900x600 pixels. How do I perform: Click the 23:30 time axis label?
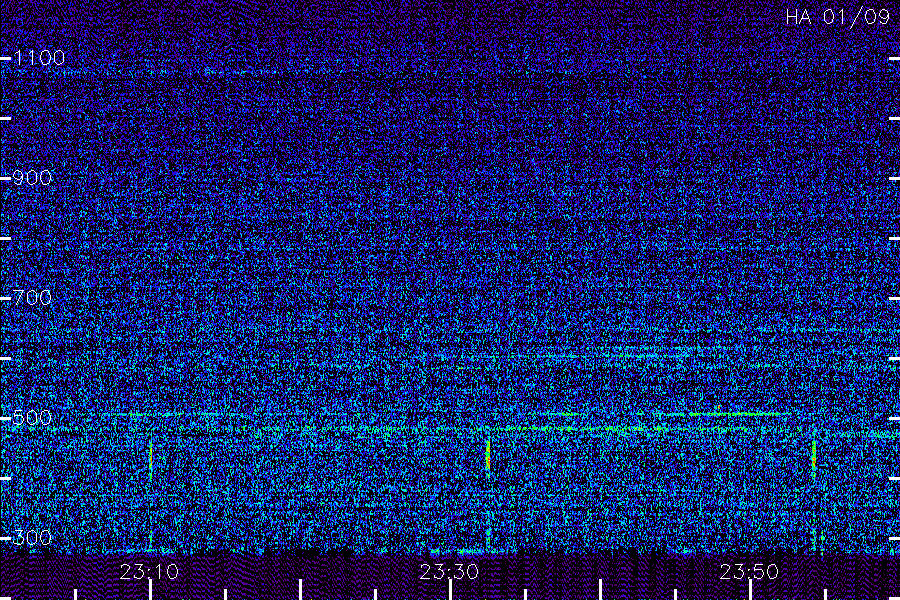click(449, 572)
